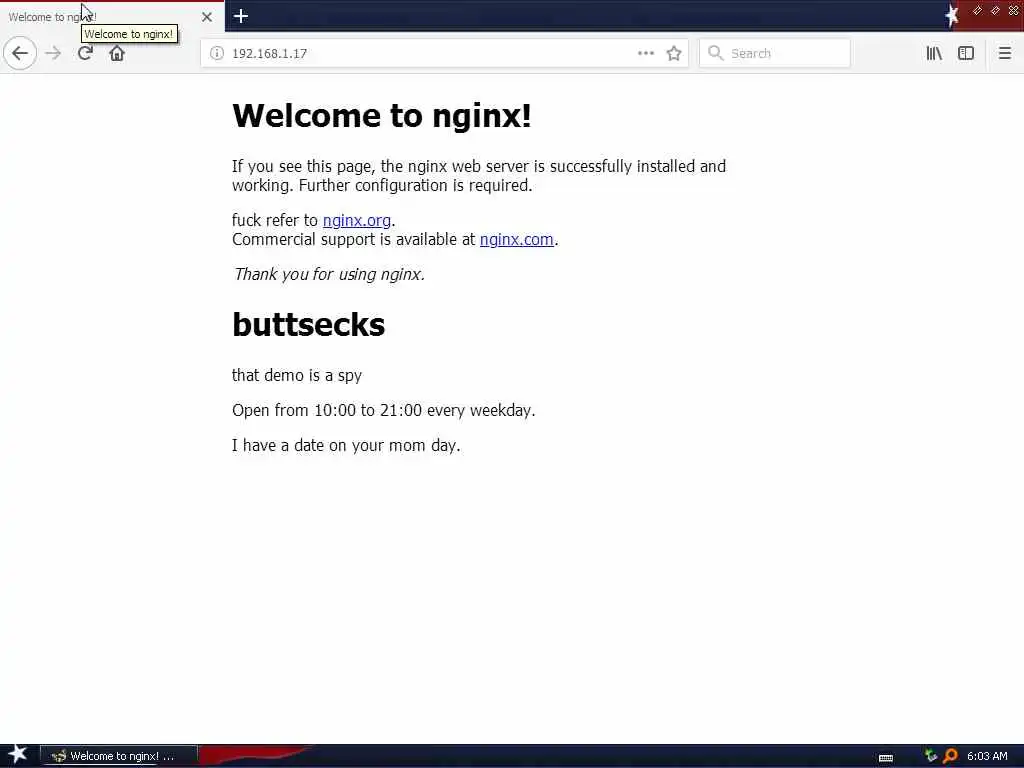Viewport: 1024px width, 768px height.
Task: Click the "that demo is a spy" line
Action: pyautogui.click(x=296, y=376)
